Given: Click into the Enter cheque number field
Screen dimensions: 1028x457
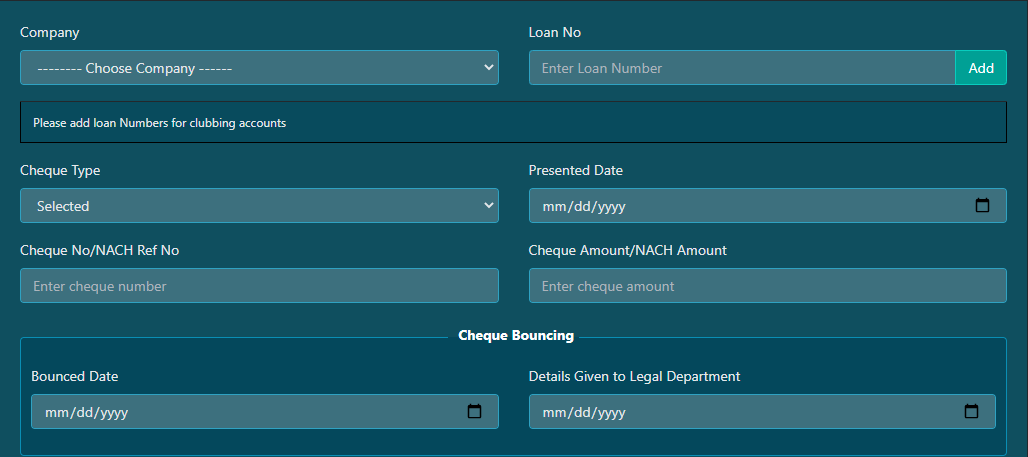Looking at the screenshot, I should (260, 285).
